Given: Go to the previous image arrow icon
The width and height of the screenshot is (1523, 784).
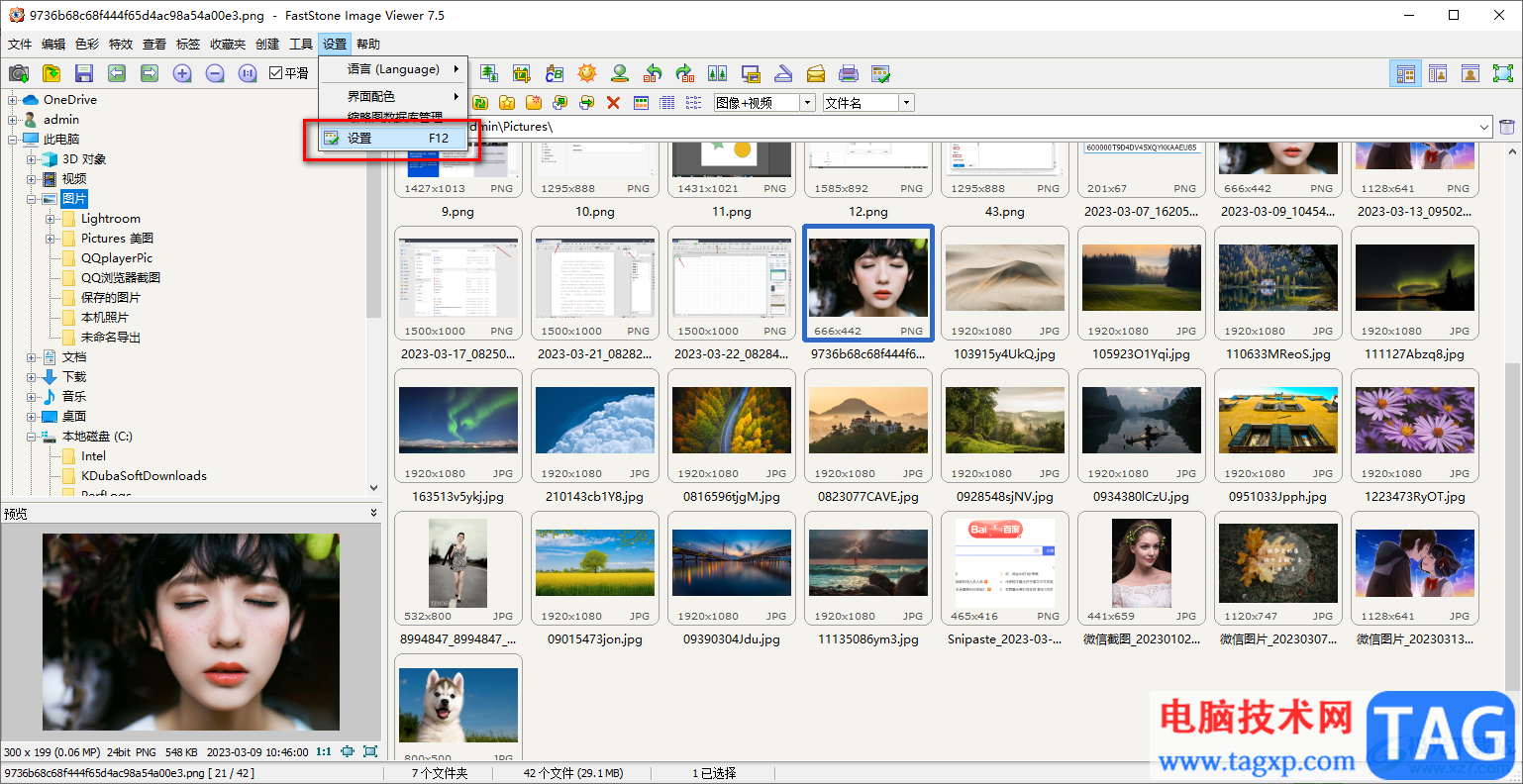Looking at the screenshot, I should [117, 73].
